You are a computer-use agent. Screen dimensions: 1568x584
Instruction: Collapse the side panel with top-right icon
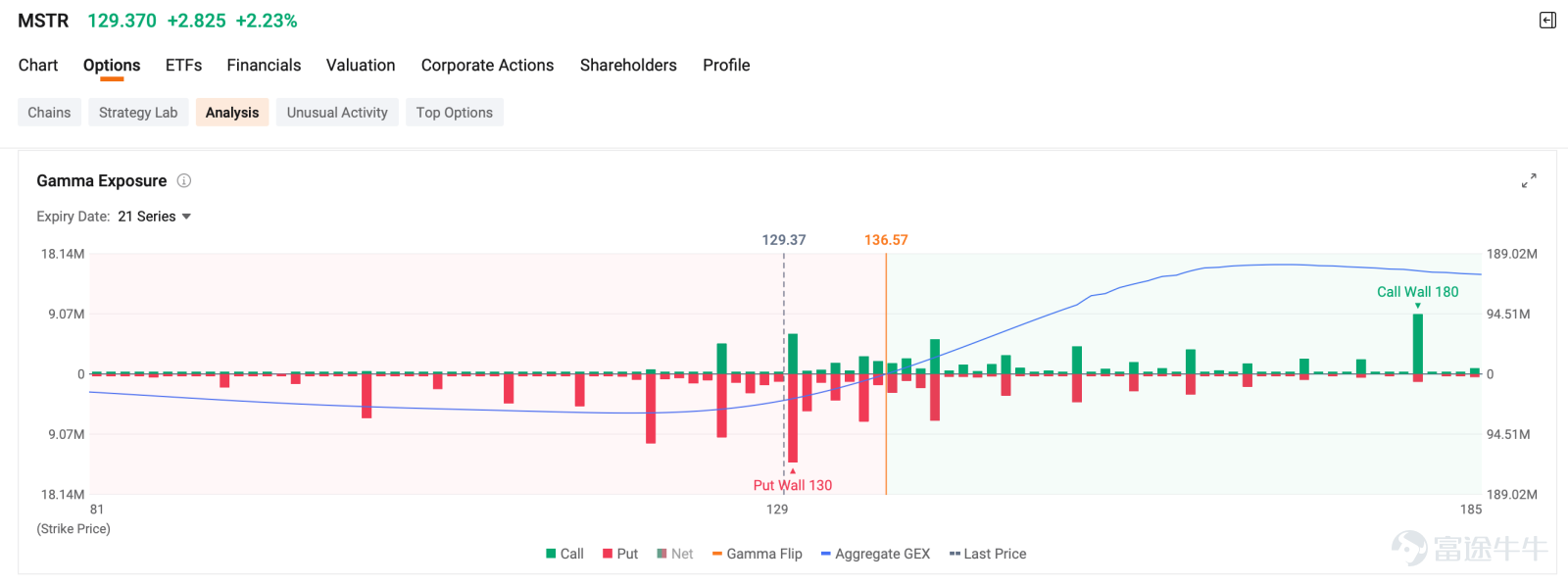1547,21
